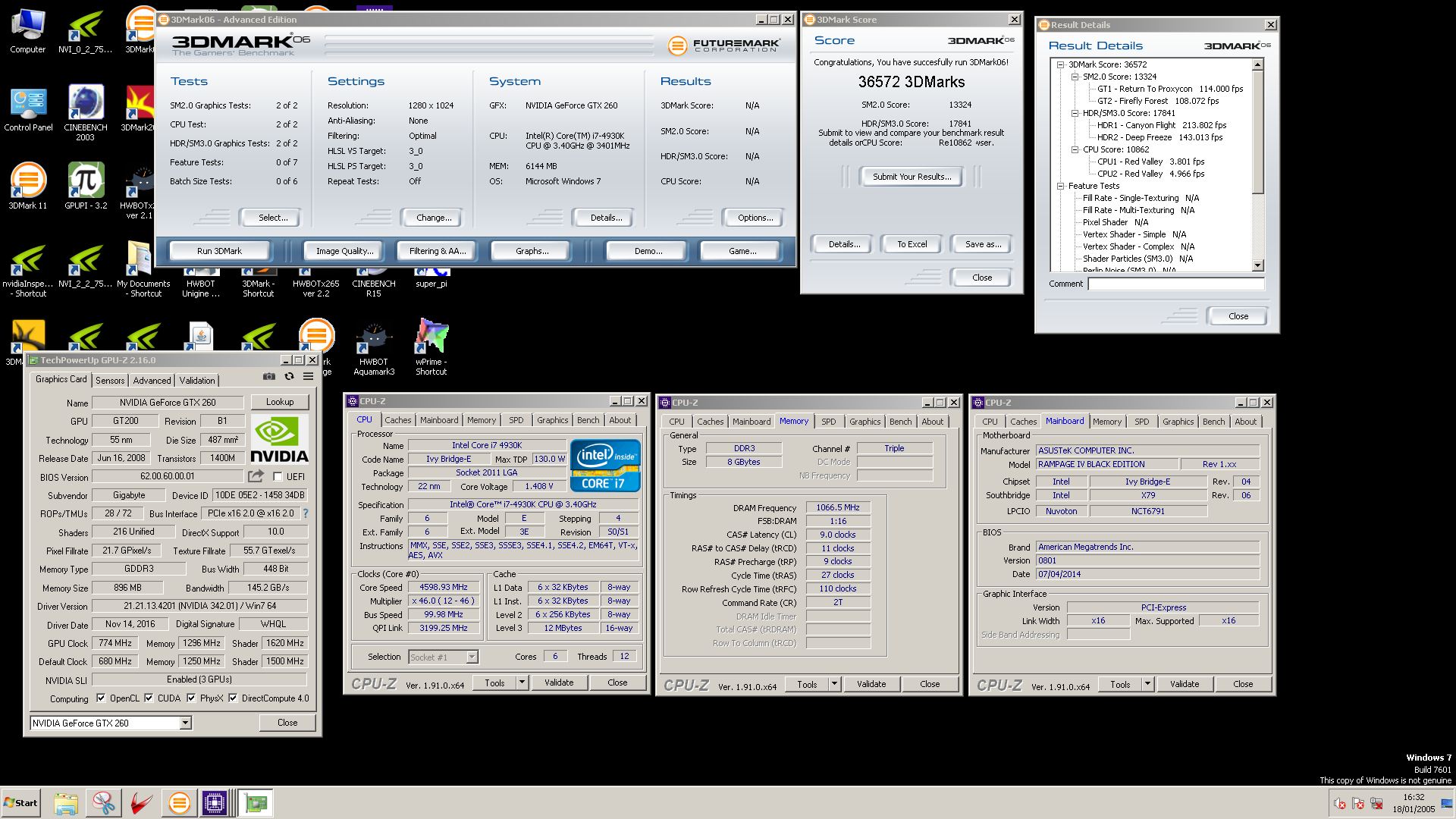Open GPU selection dropdown in GPU-Z
This screenshot has height=819, width=1456.
pyautogui.click(x=185, y=723)
